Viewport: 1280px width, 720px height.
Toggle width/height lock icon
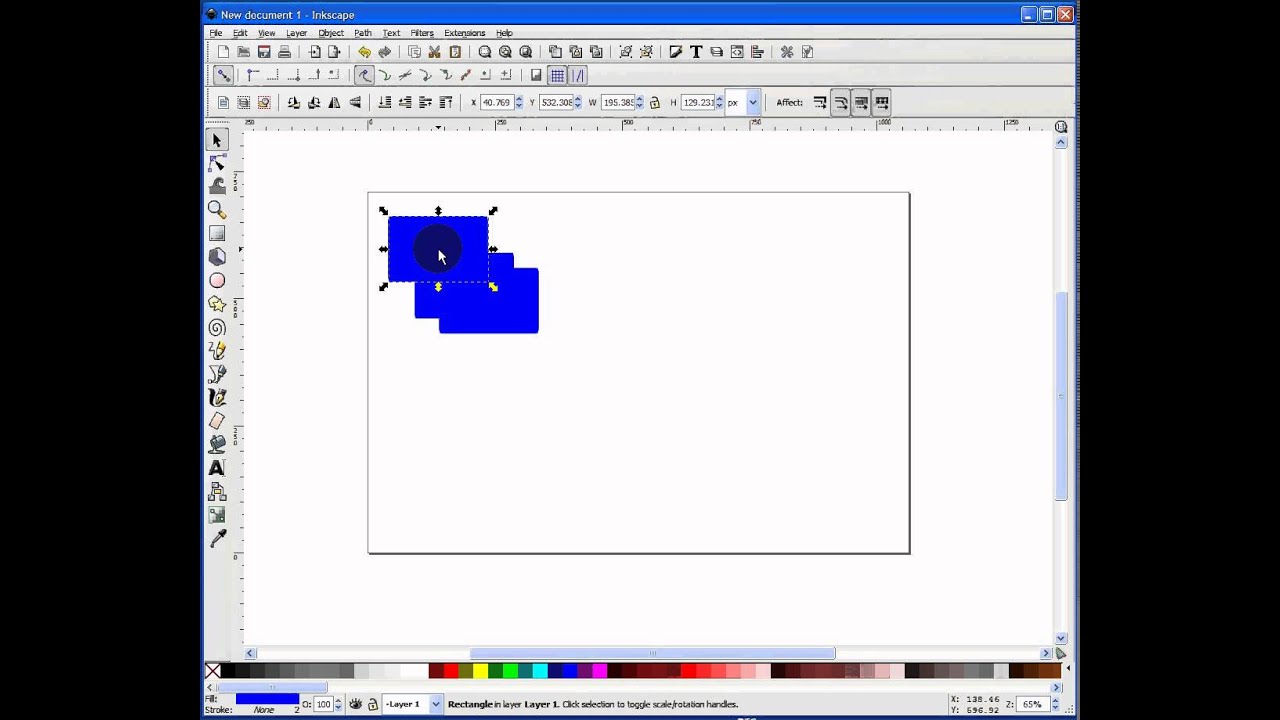click(655, 102)
